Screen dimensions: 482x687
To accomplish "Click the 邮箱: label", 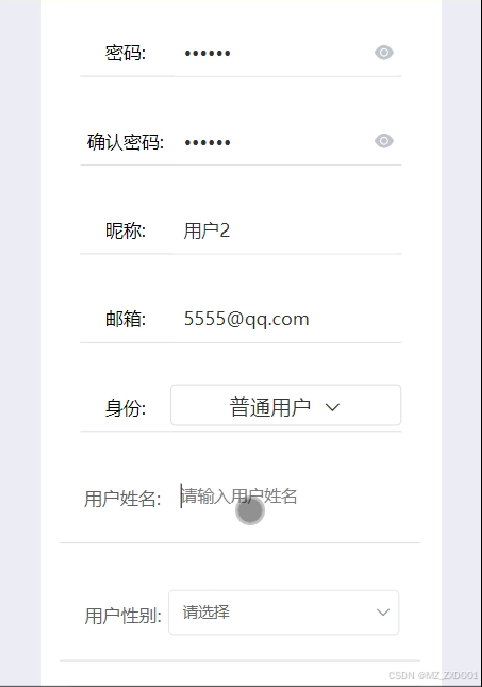I will pos(126,319).
